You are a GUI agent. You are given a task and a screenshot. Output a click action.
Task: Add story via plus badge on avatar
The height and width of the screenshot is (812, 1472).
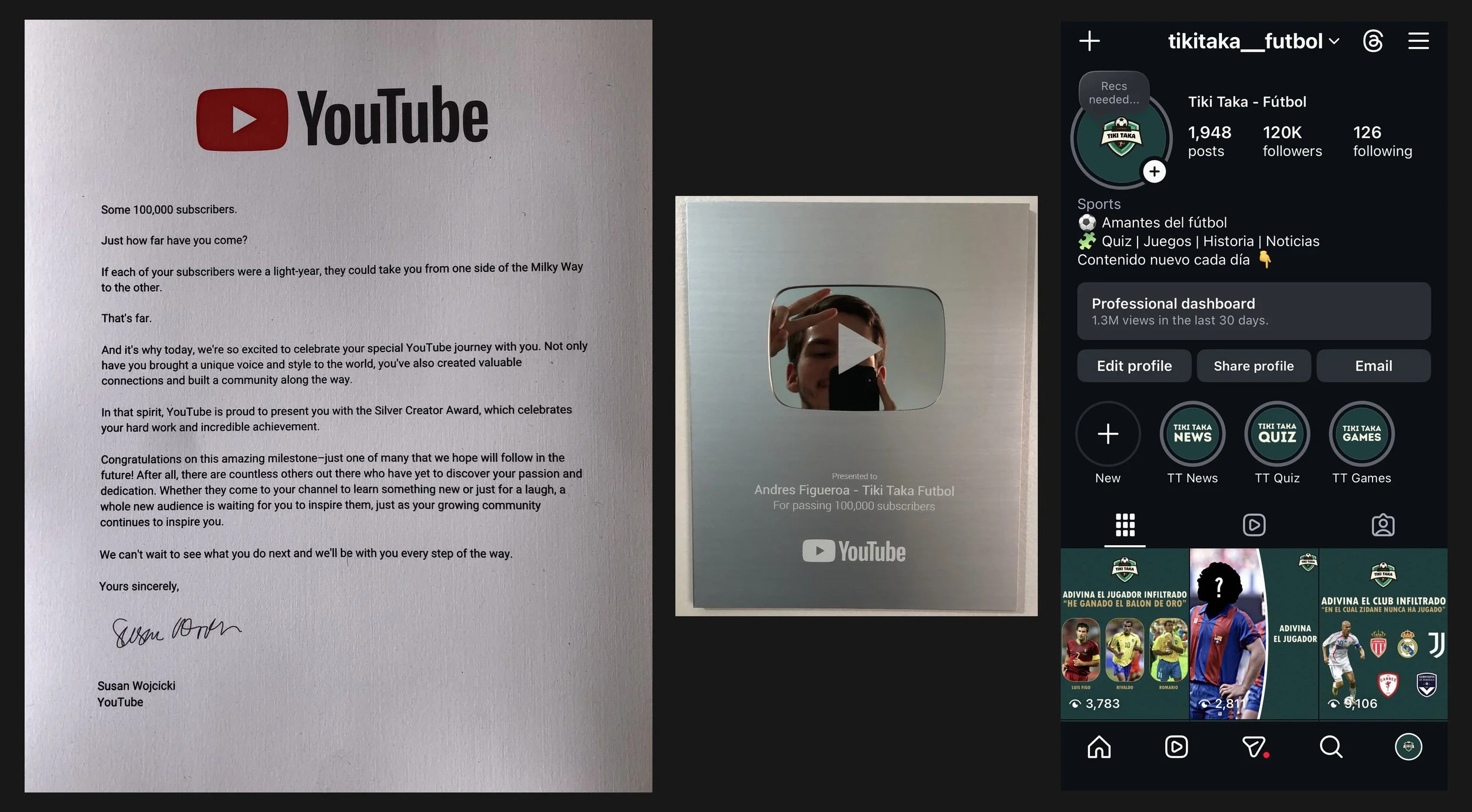pos(1154,171)
